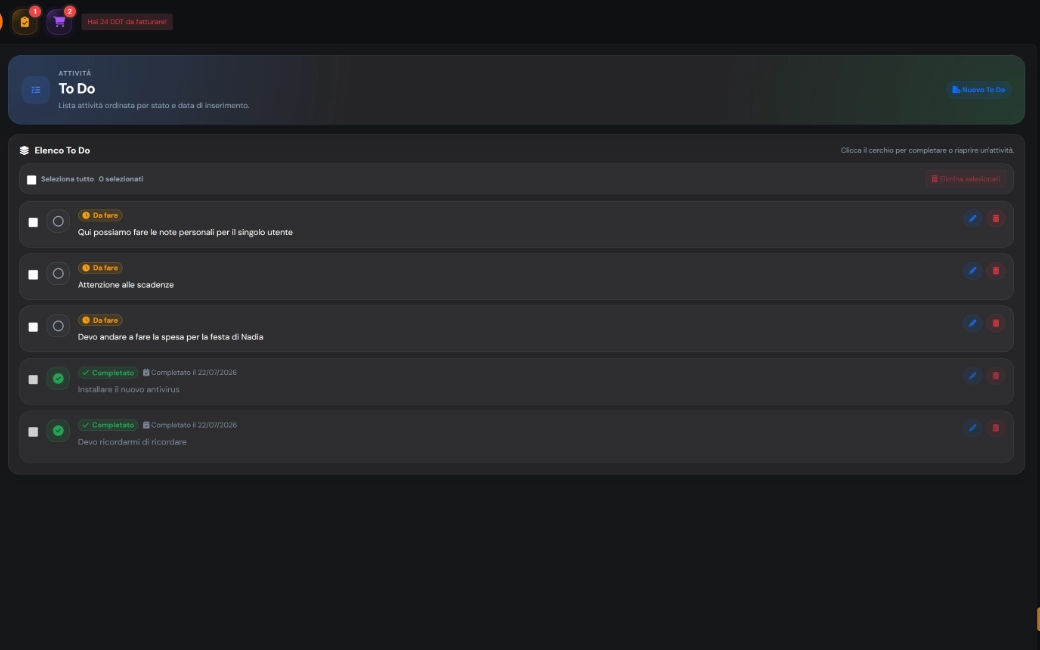Reopen 'Devo ricordarmi di ricordare' via green check

tap(58, 430)
